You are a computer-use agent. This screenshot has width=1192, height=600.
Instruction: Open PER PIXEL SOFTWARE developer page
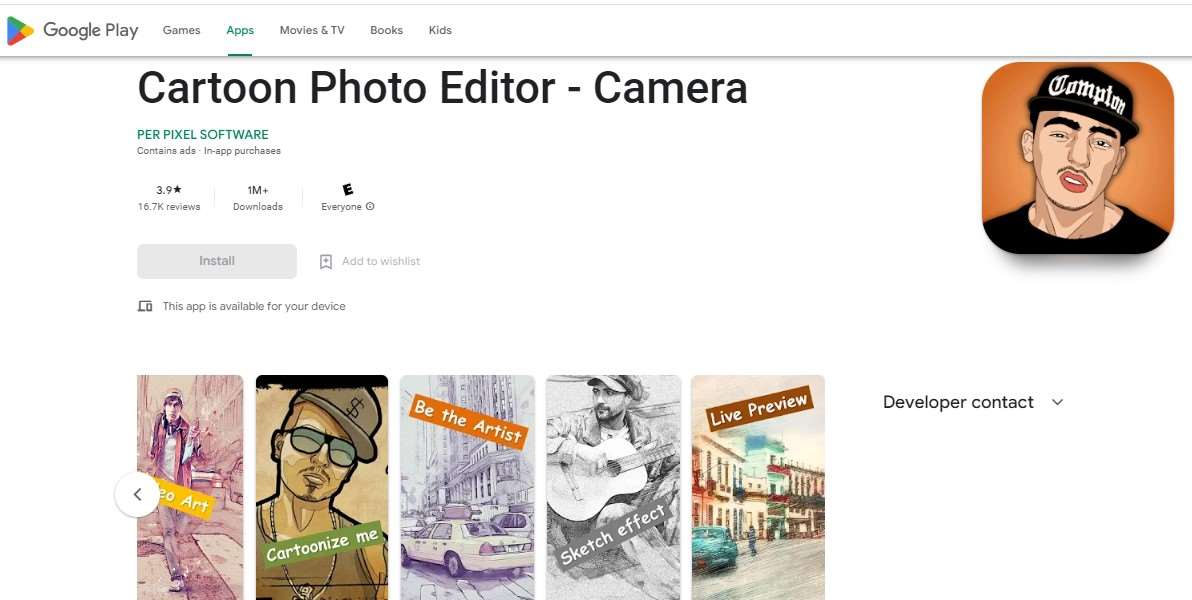point(203,135)
